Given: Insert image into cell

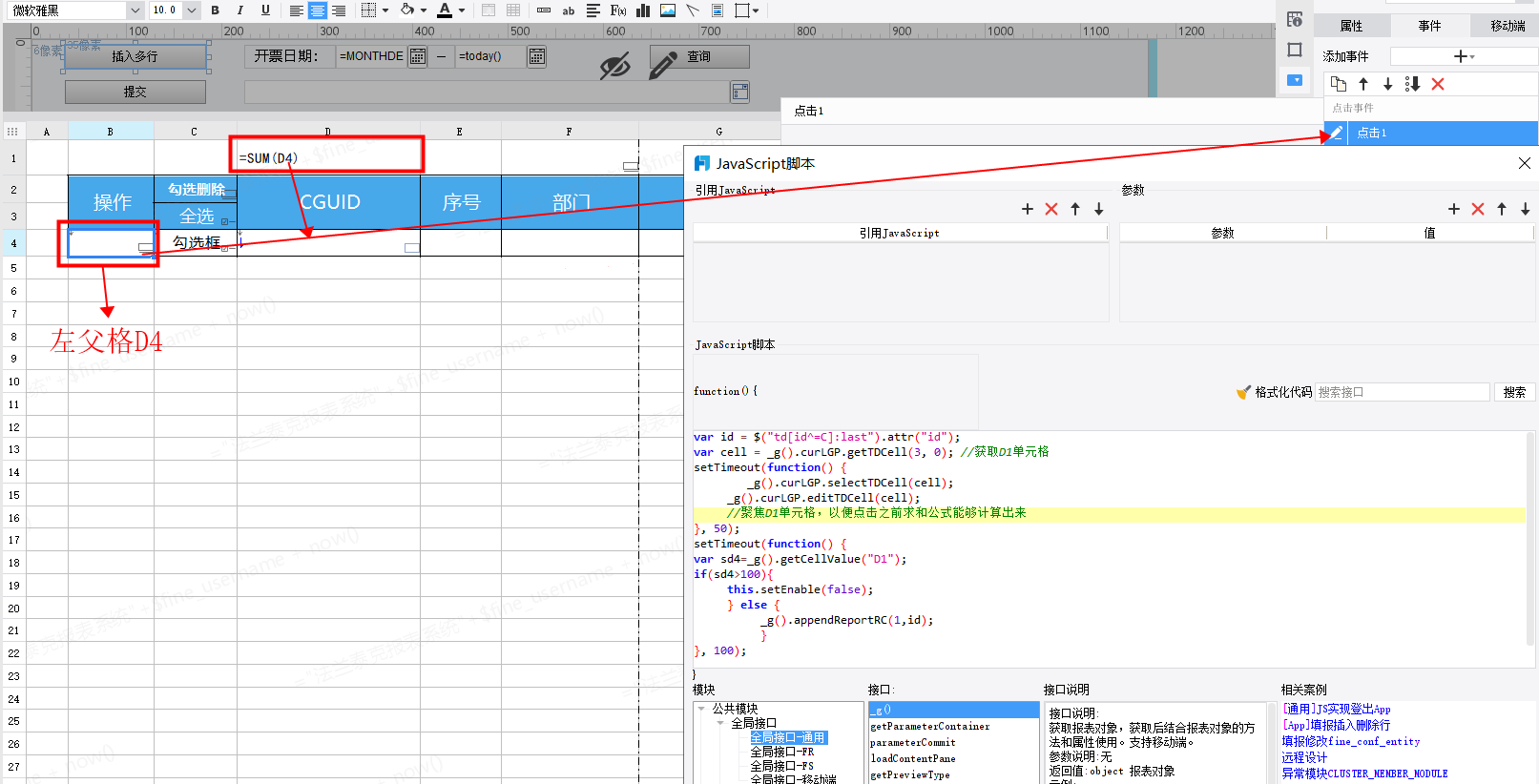Looking at the screenshot, I should coord(668,10).
